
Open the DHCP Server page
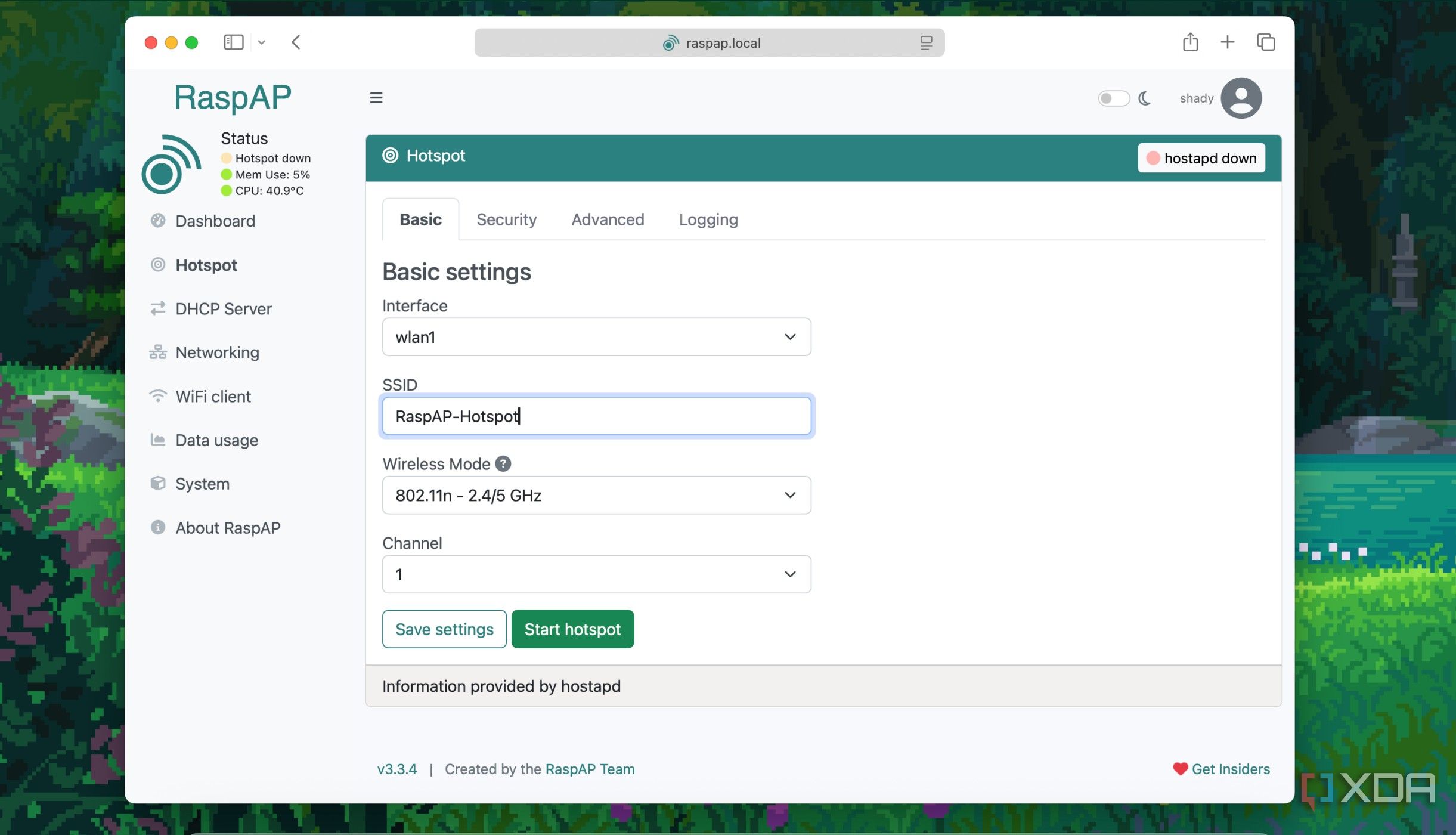pyautogui.click(x=210, y=308)
